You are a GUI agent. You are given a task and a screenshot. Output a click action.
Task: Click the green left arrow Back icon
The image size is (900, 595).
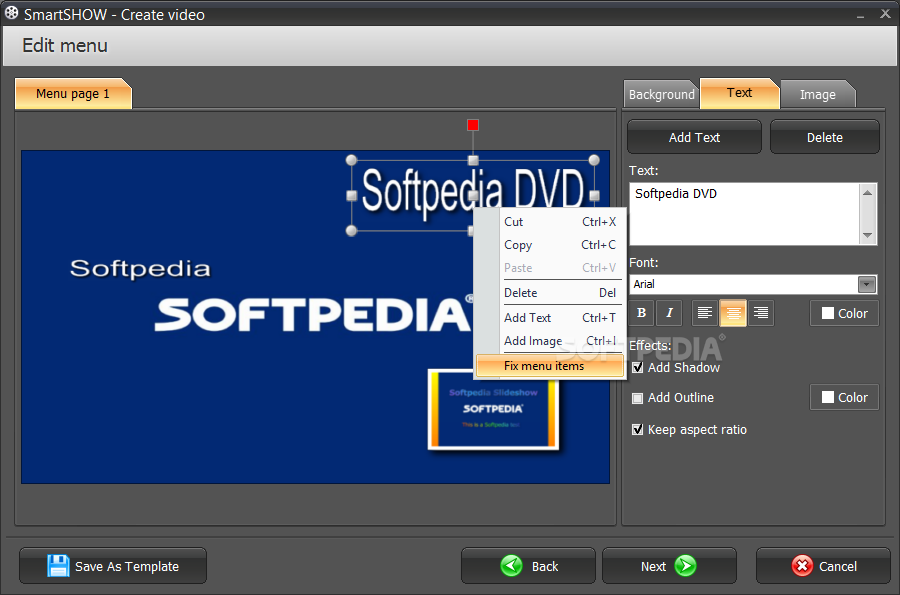pos(511,566)
